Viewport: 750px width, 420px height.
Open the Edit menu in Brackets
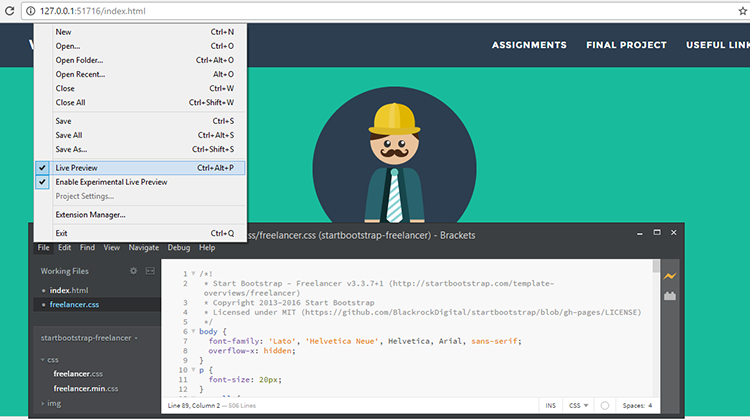tap(65, 247)
